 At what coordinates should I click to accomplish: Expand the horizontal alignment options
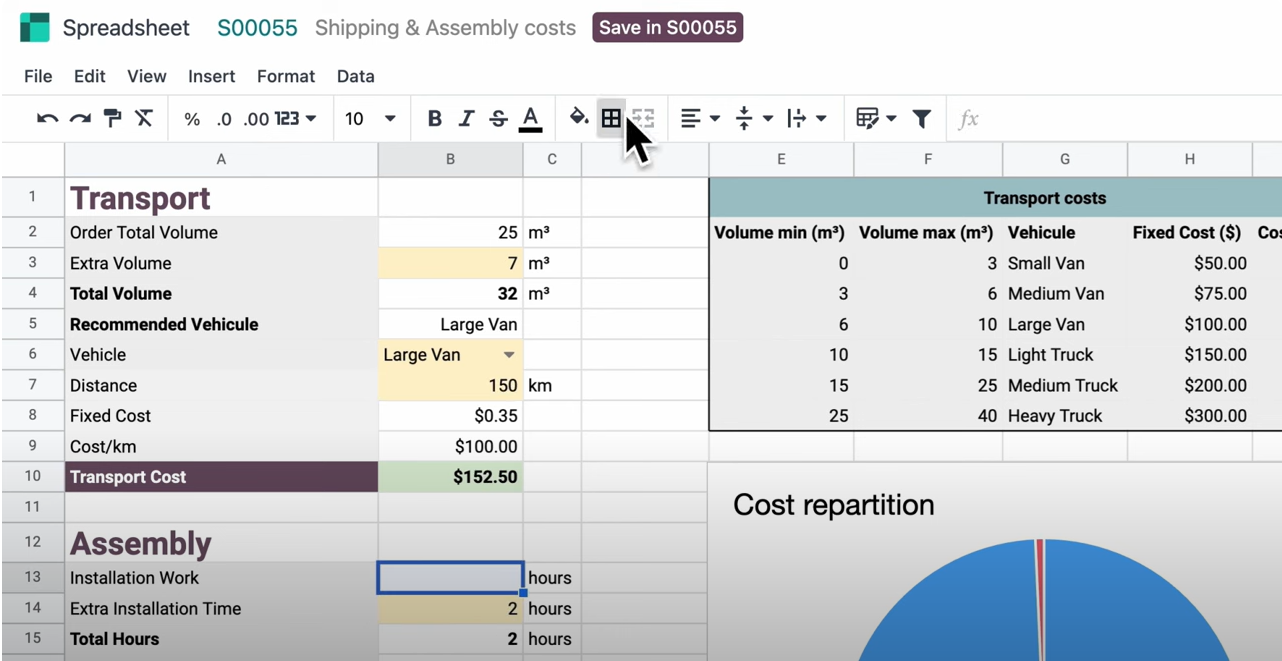tap(713, 118)
